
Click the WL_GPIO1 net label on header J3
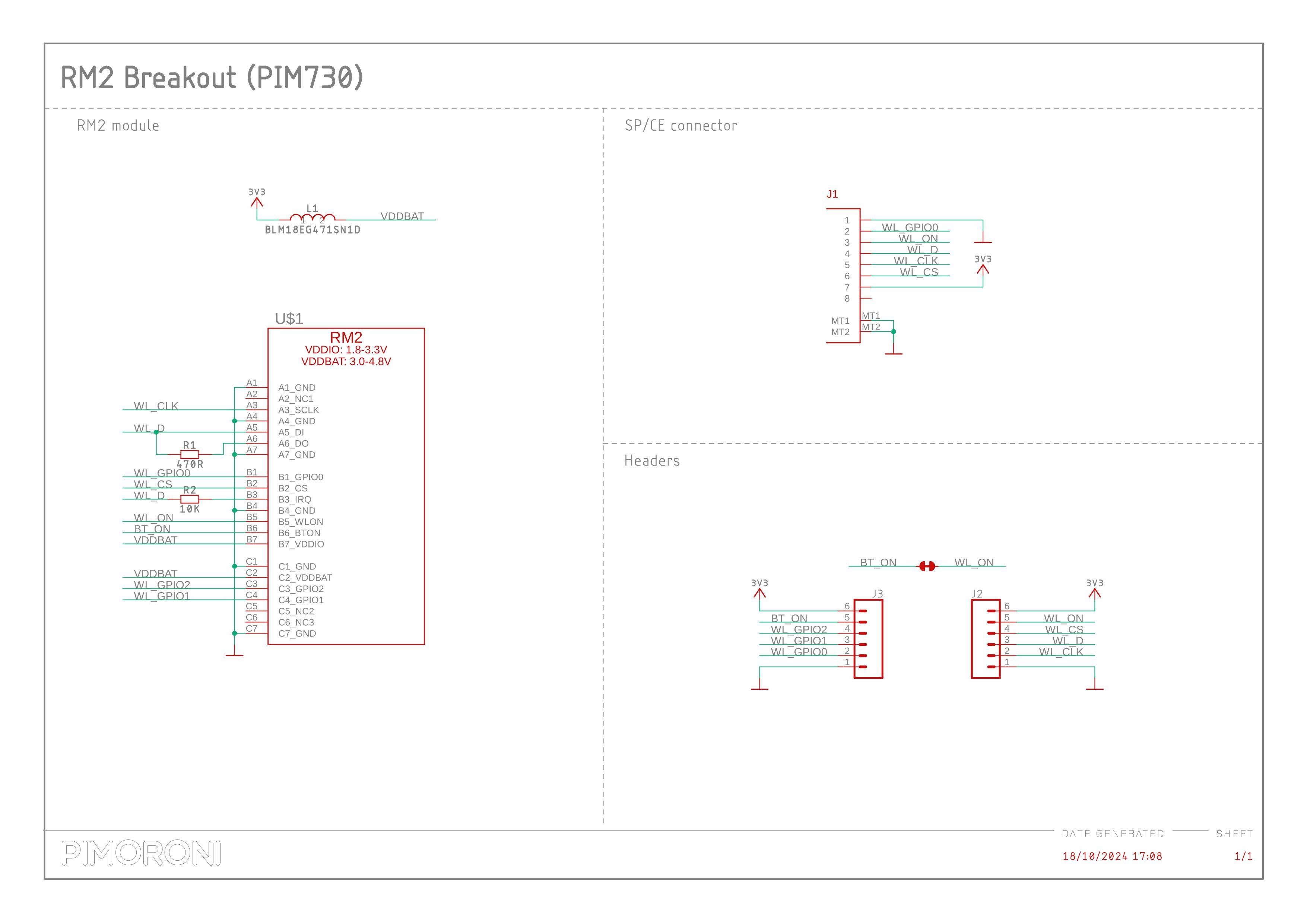799,641
